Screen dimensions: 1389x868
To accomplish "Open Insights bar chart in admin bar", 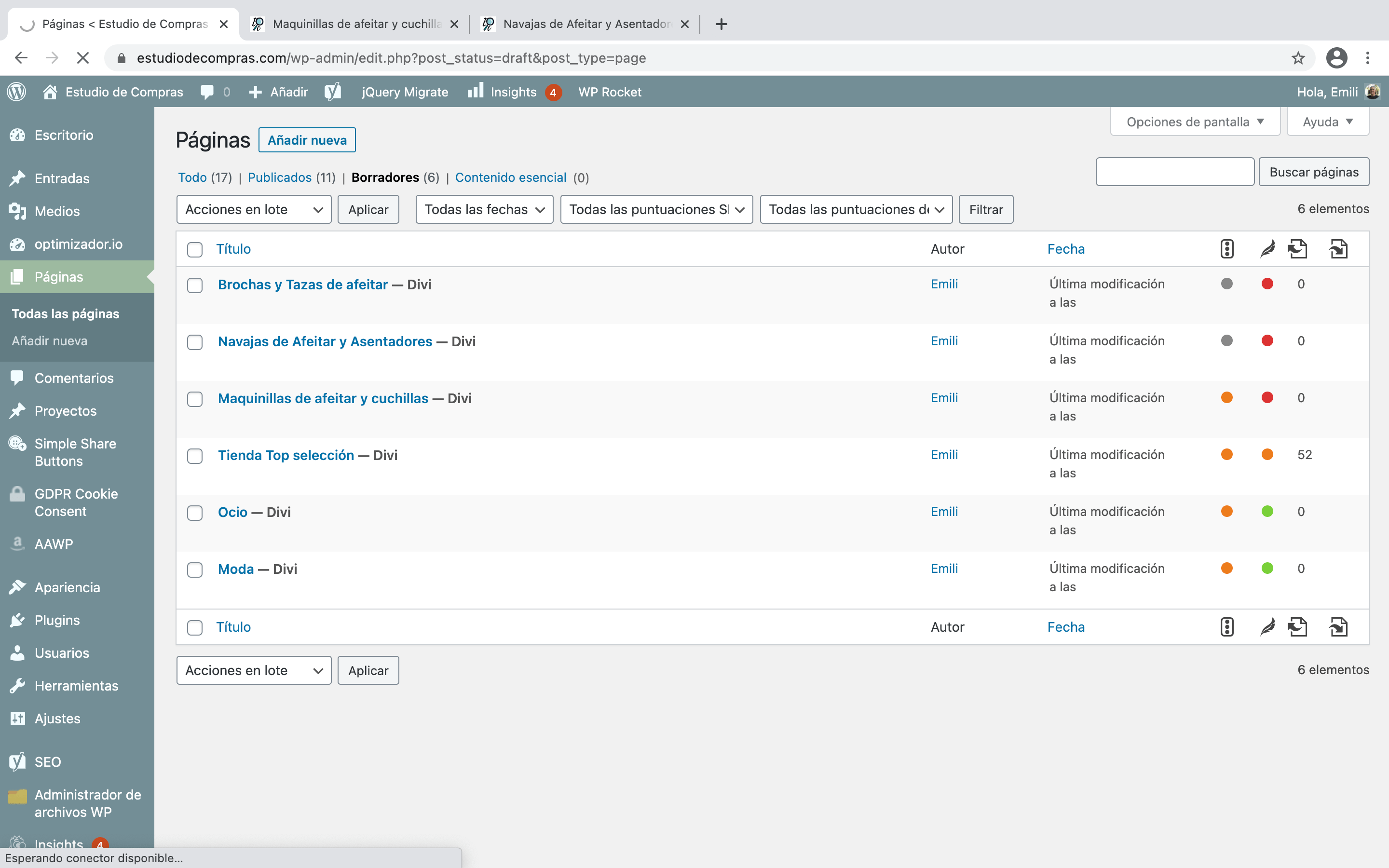I will 475,91.
